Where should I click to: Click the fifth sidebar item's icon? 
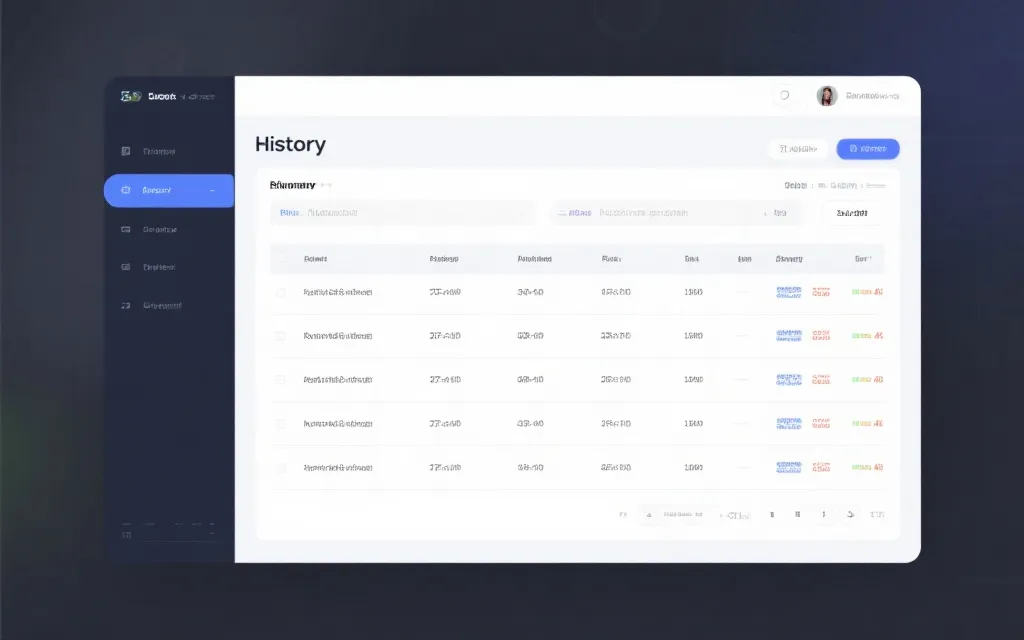126,305
